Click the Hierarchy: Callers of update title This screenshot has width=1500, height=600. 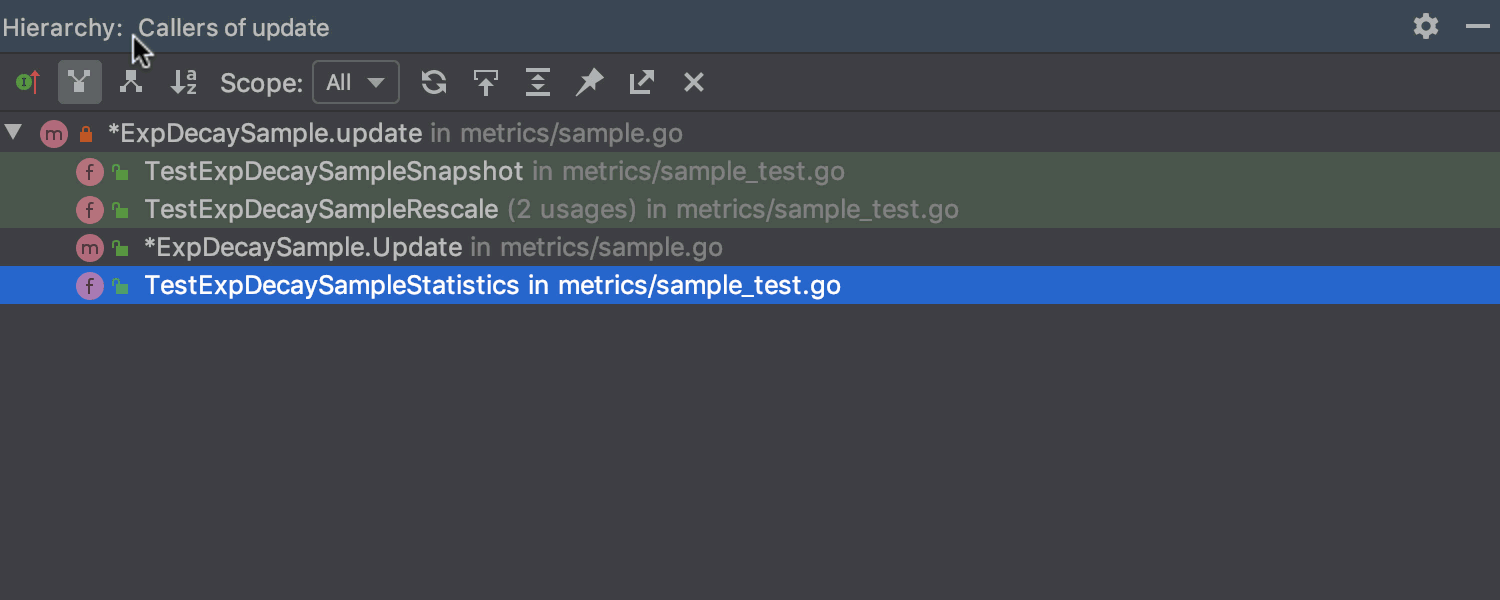(x=166, y=27)
